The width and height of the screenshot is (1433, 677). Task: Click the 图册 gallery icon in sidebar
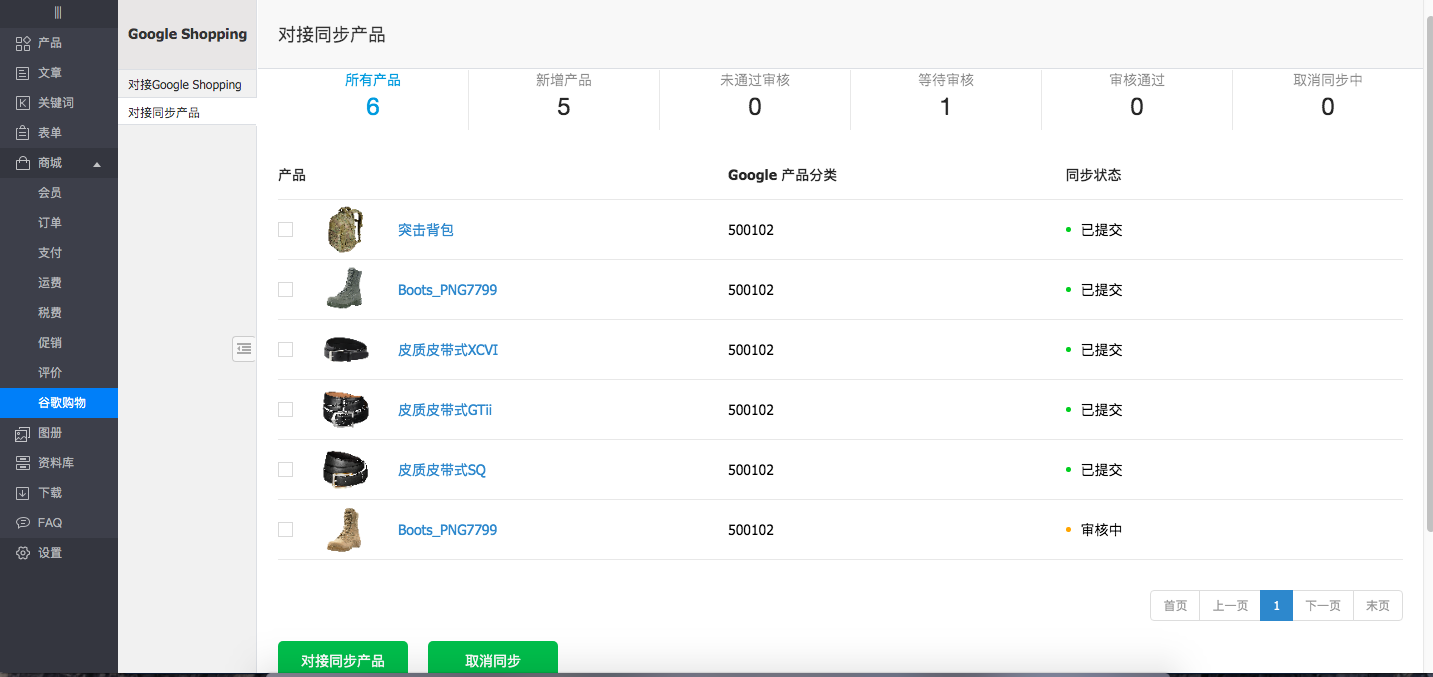[x=23, y=433]
